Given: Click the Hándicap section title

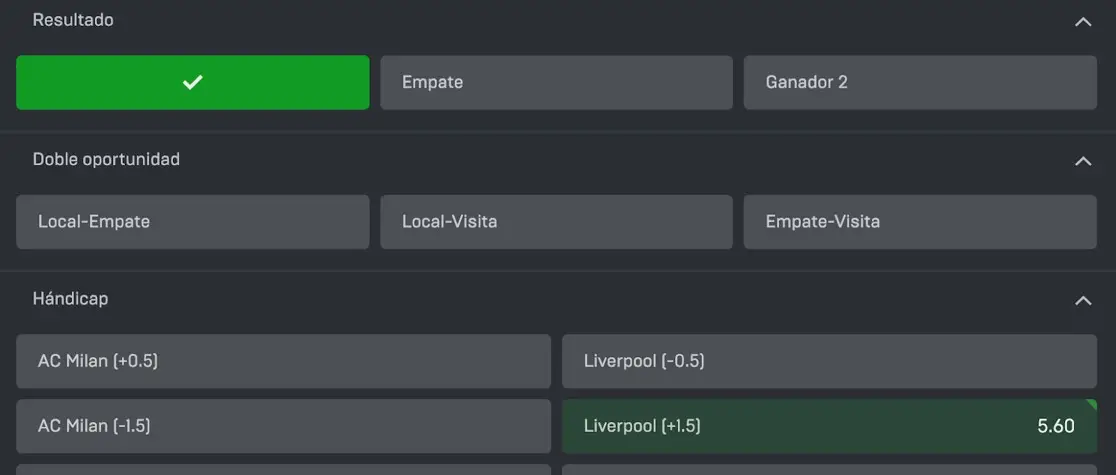Looking at the screenshot, I should [70, 298].
